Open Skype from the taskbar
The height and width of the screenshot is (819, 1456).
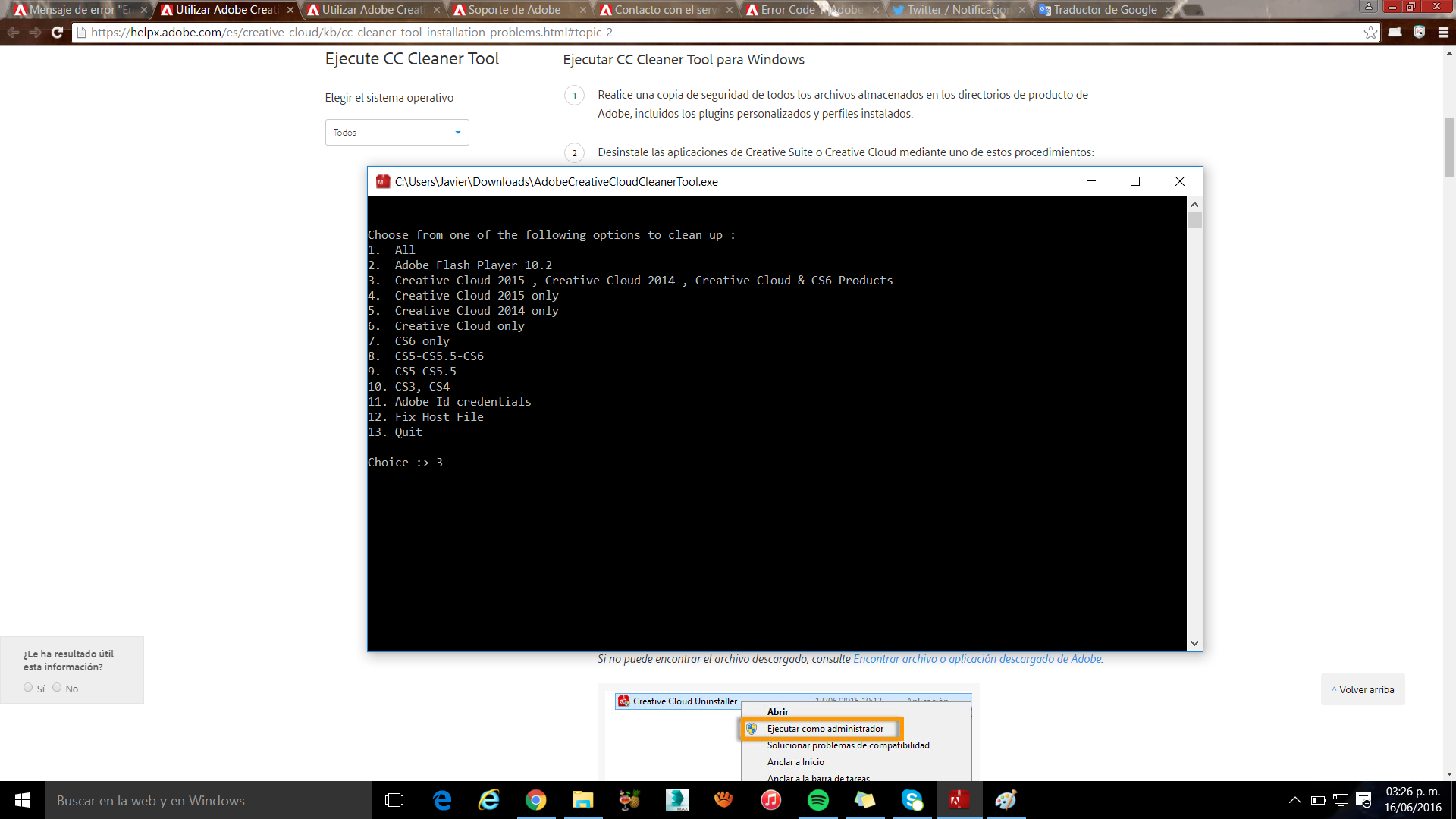[x=912, y=800]
